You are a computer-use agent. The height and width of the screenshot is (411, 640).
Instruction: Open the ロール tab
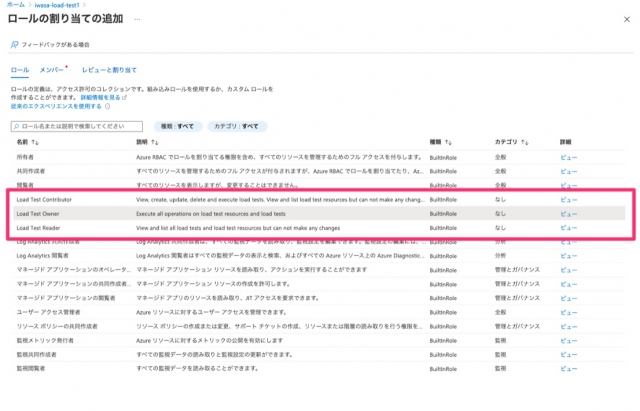coord(20,70)
